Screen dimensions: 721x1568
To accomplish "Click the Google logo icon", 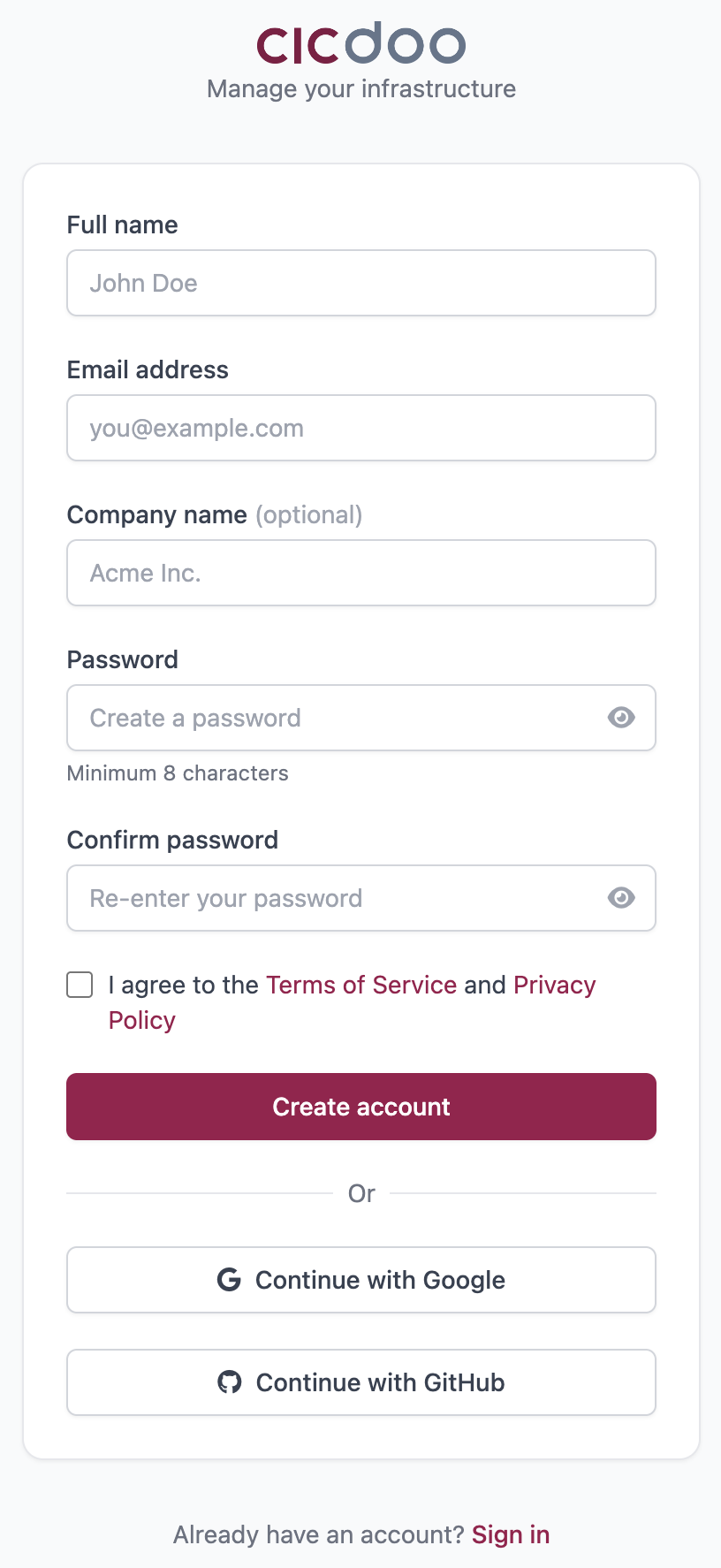I will click(x=229, y=1279).
